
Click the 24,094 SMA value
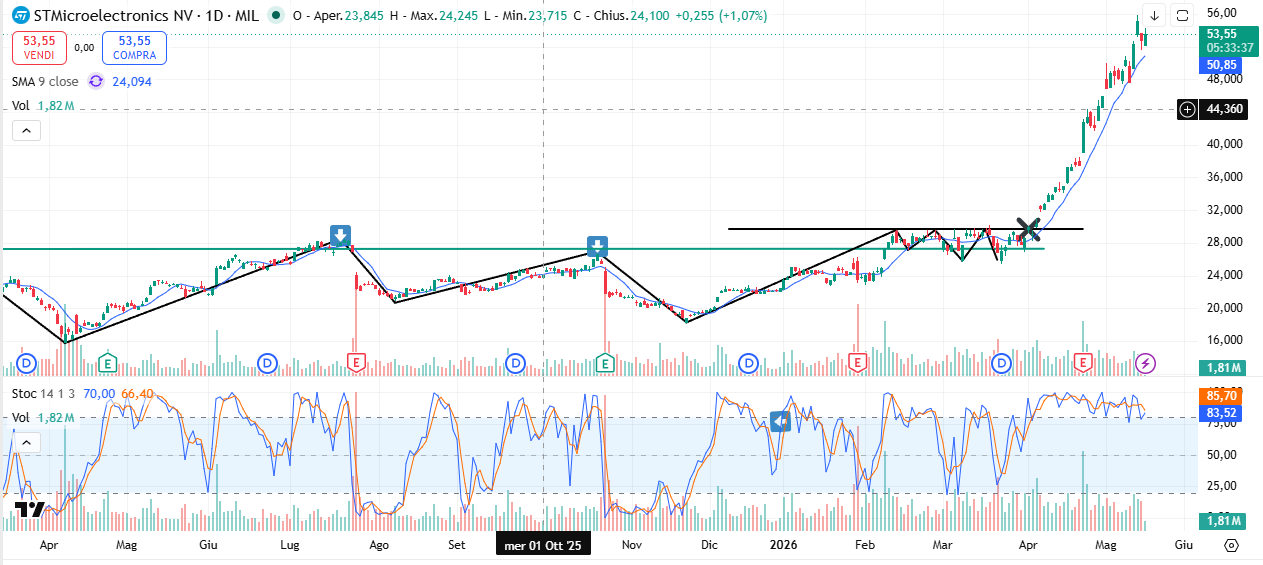tap(130, 82)
